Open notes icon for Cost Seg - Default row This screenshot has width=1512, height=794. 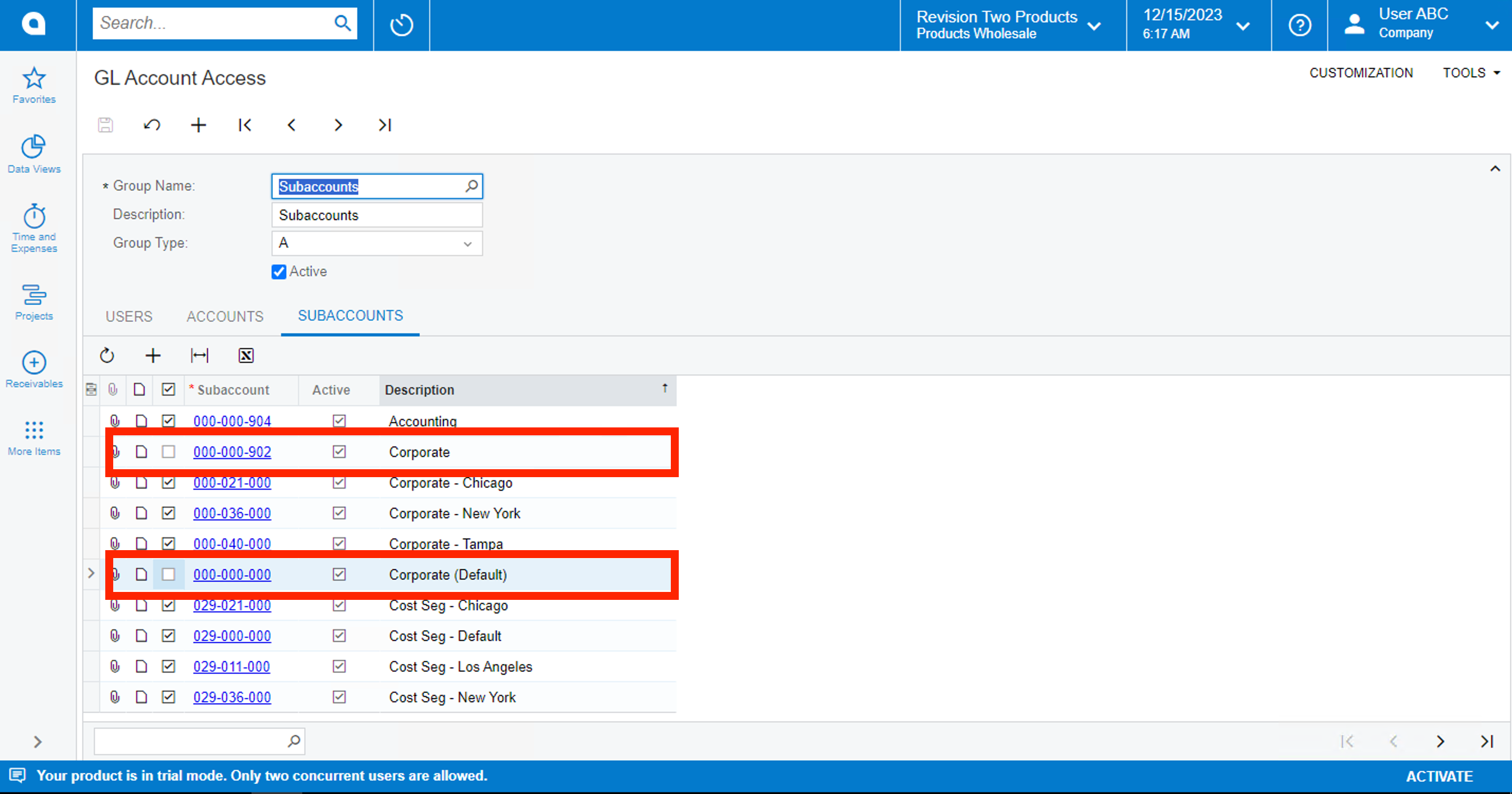coord(141,635)
